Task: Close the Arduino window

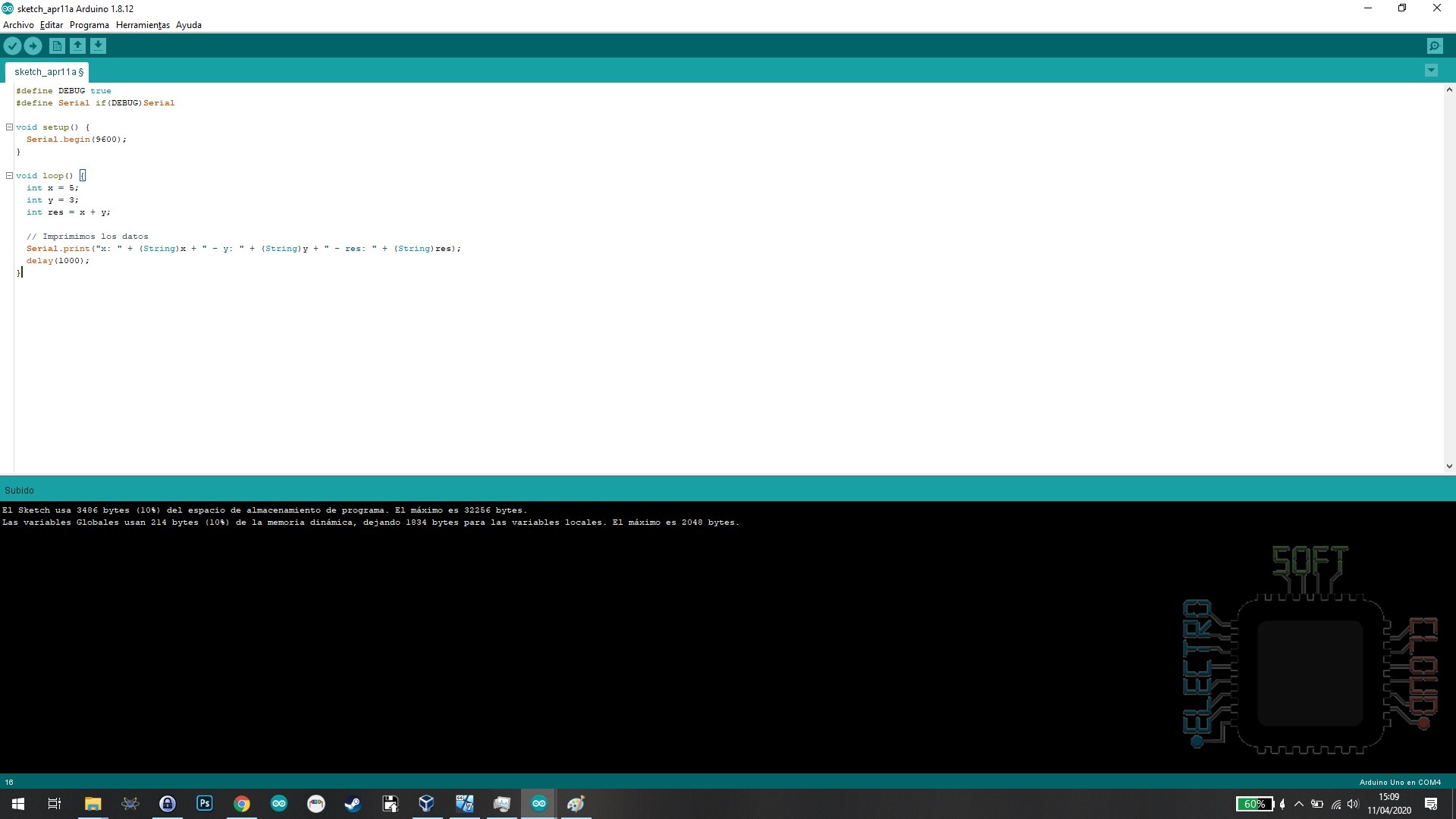Action: pos(1436,8)
